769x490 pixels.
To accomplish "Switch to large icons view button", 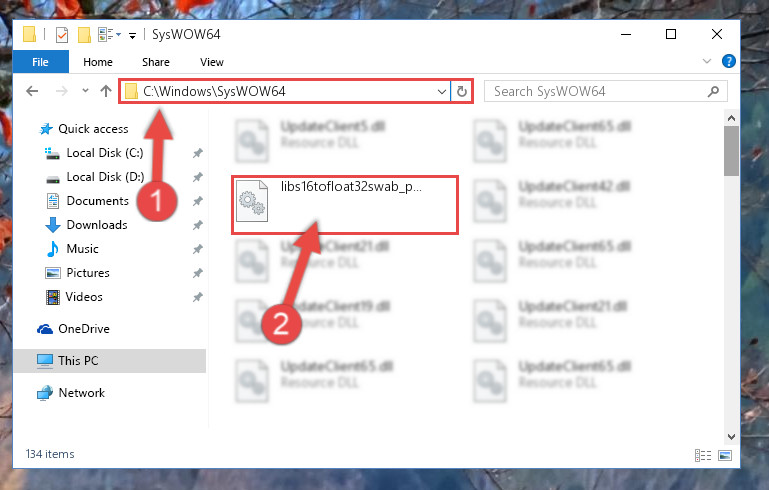I will pyautogui.click(x=725, y=455).
